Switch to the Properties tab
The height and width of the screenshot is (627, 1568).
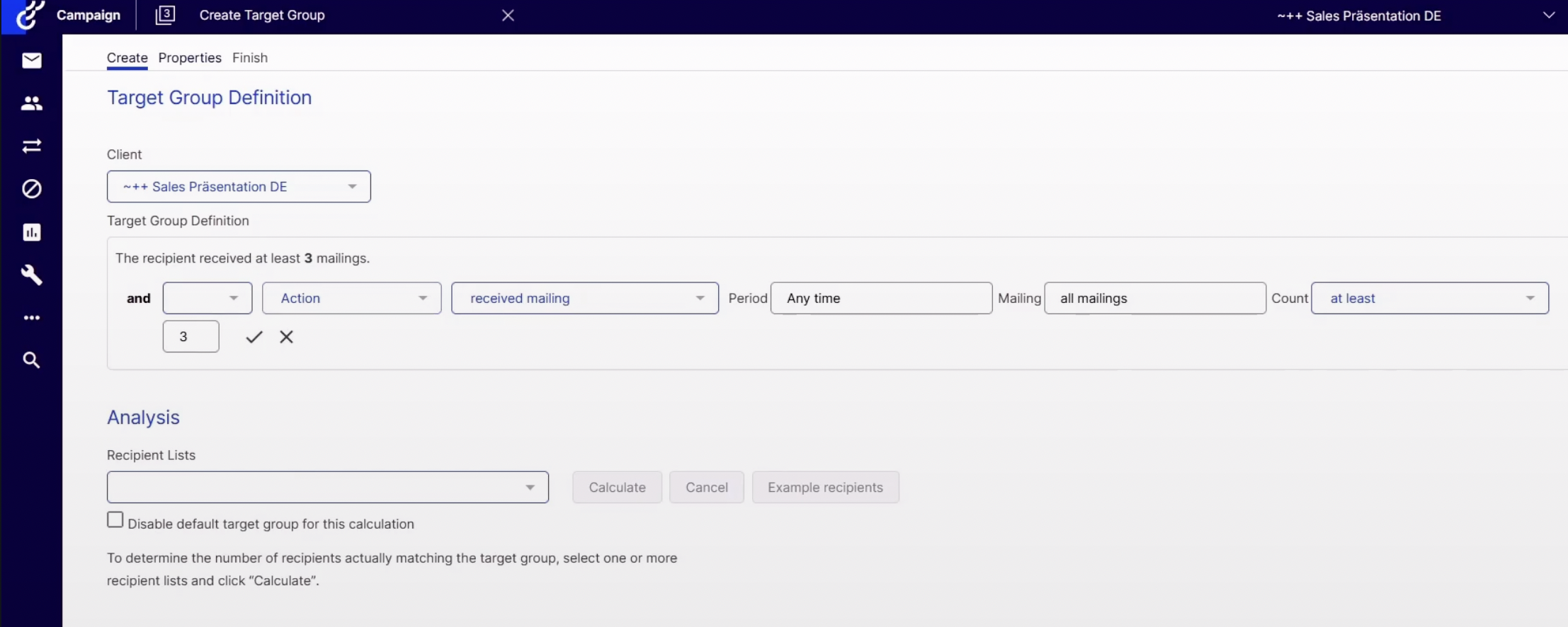(x=190, y=58)
